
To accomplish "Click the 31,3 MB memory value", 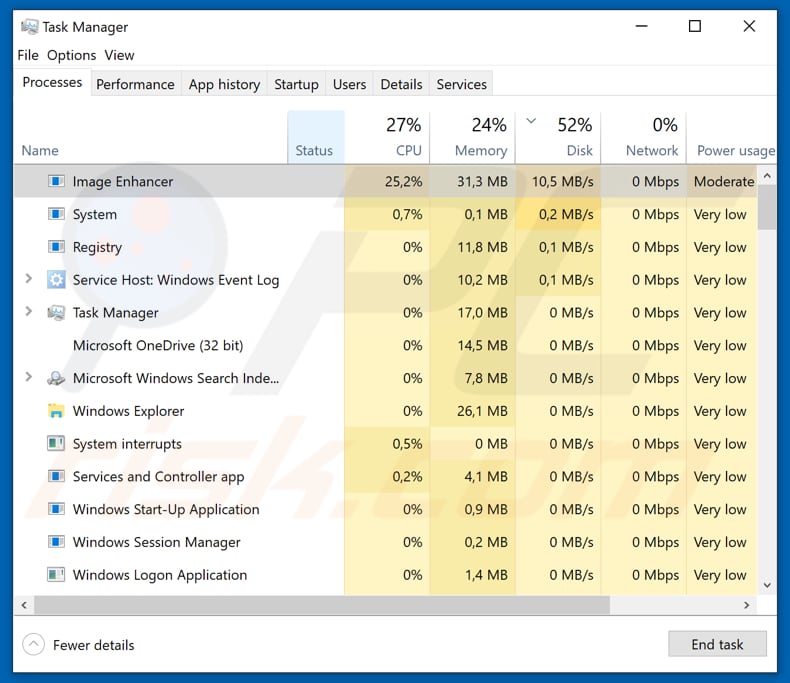I will pyautogui.click(x=482, y=181).
